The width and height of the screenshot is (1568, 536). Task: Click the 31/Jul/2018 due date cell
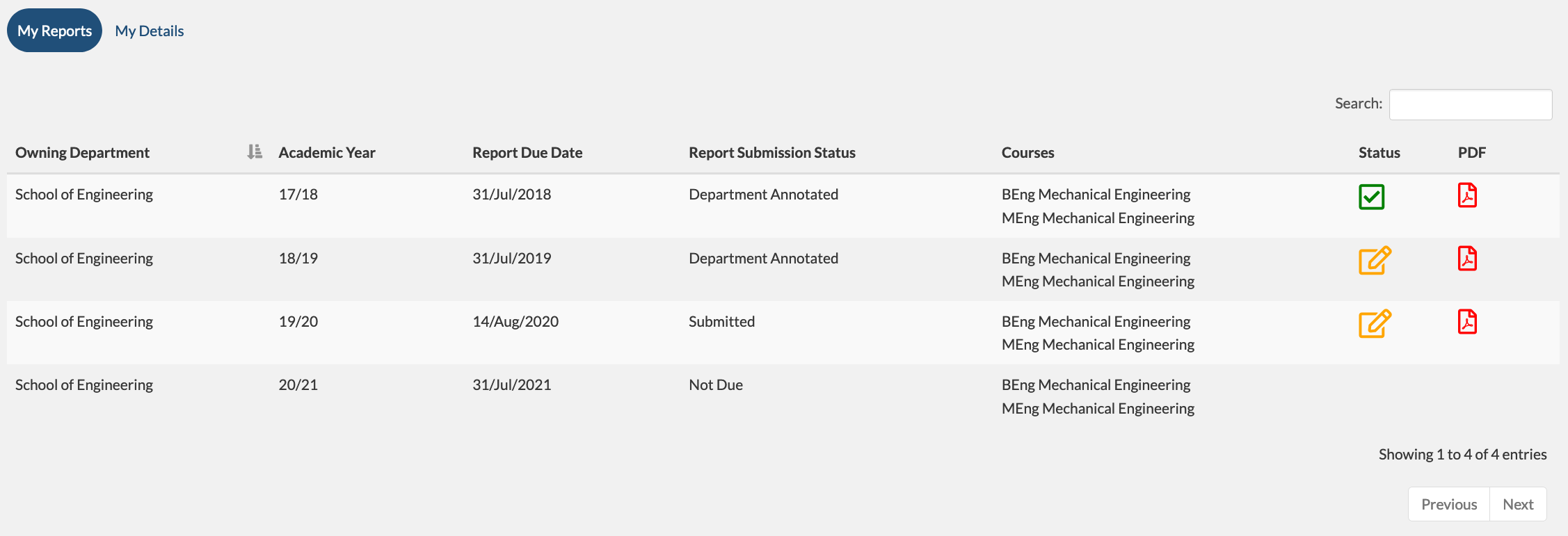[511, 195]
